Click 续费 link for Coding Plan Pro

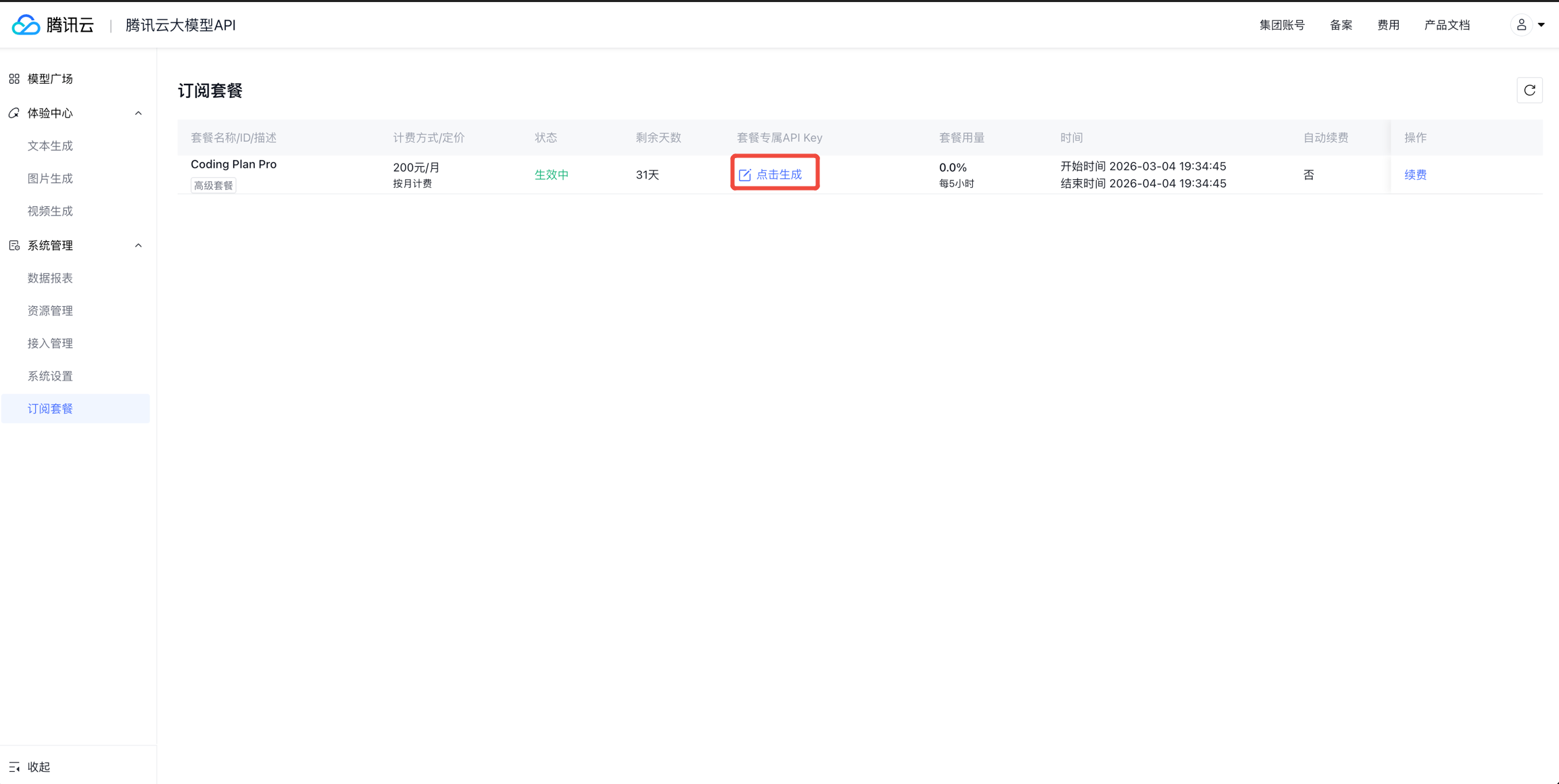(1415, 175)
